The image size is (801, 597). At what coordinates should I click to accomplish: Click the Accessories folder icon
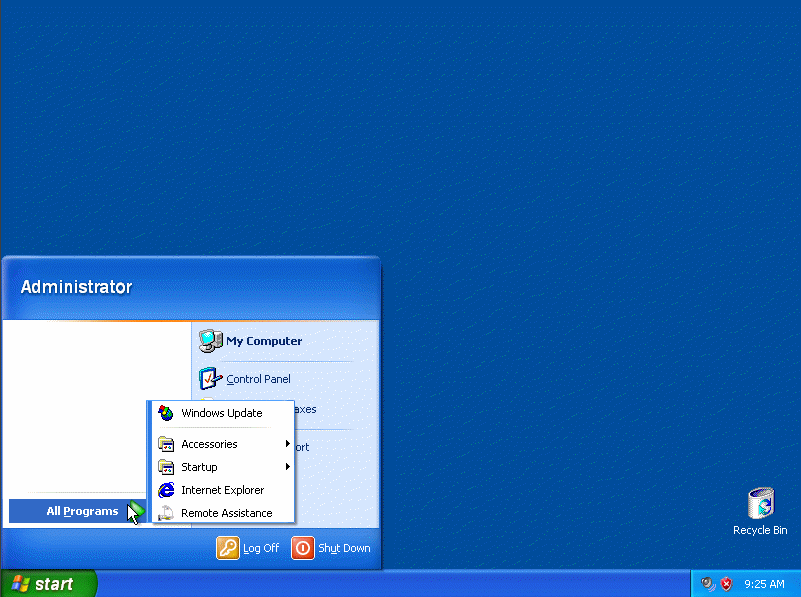[166, 443]
